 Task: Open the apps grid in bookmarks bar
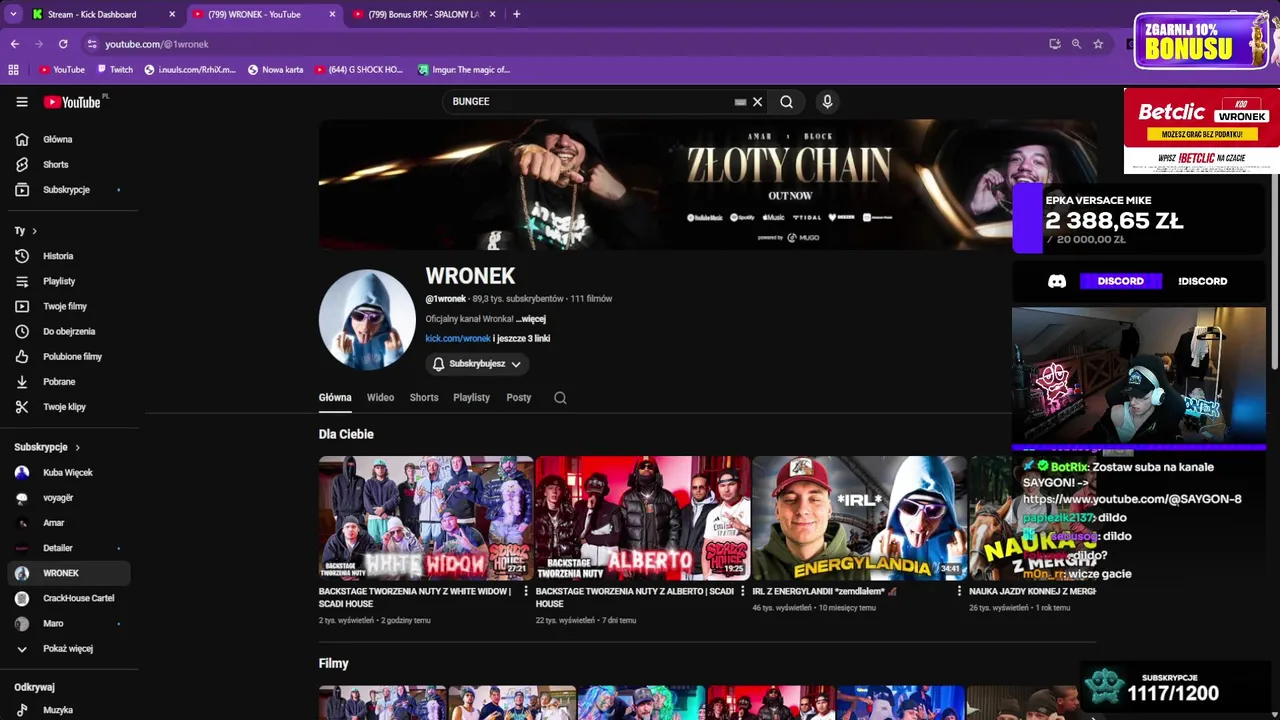click(13, 70)
